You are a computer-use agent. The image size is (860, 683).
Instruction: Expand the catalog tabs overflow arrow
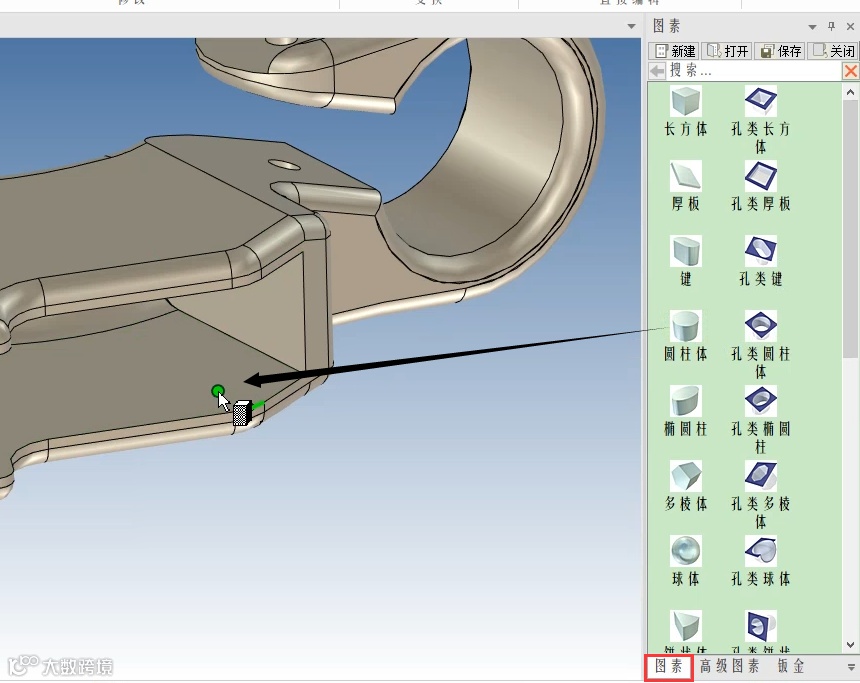pos(851,667)
